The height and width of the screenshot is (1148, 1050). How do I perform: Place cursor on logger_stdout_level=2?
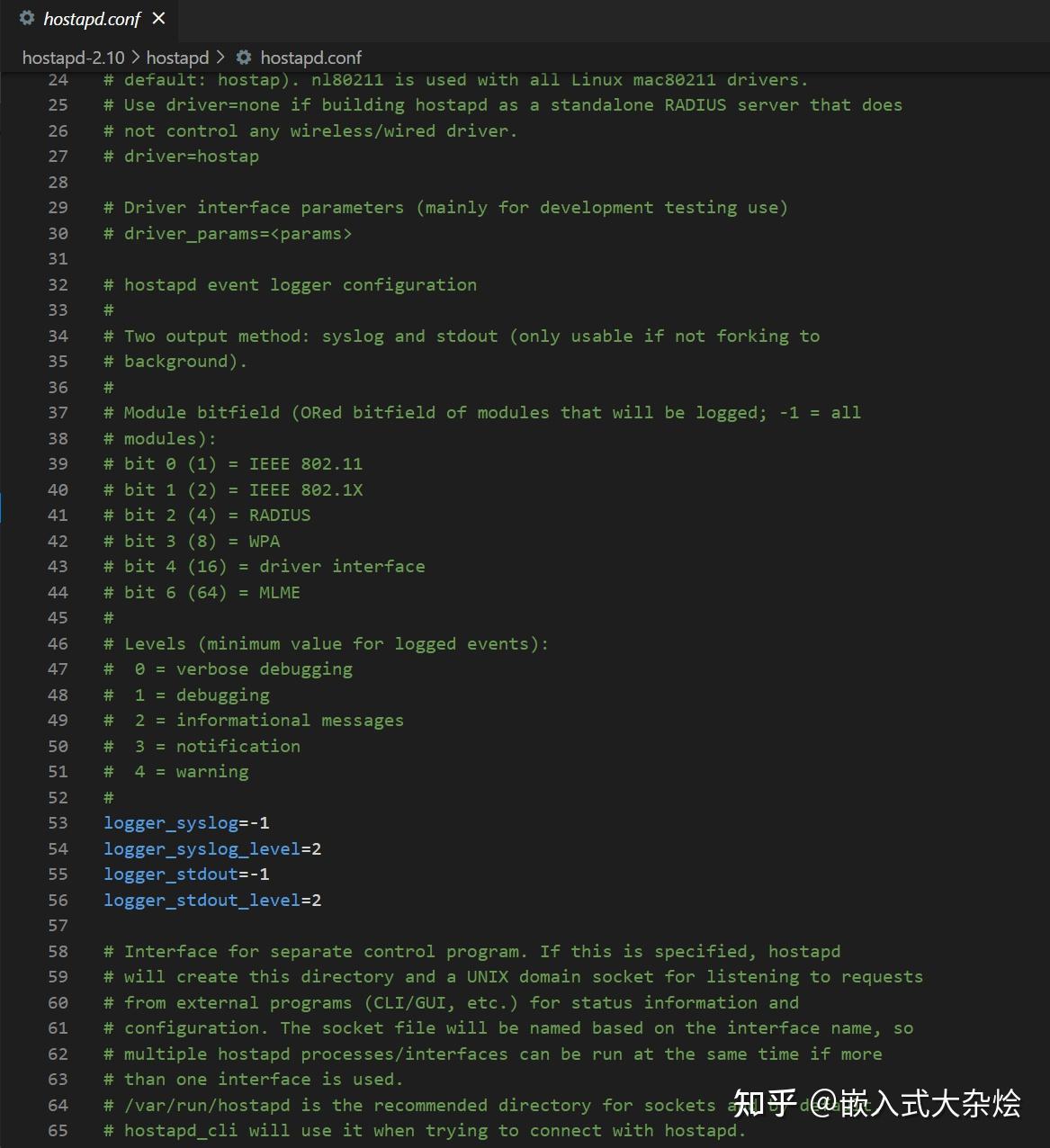(x=212, y=900)
